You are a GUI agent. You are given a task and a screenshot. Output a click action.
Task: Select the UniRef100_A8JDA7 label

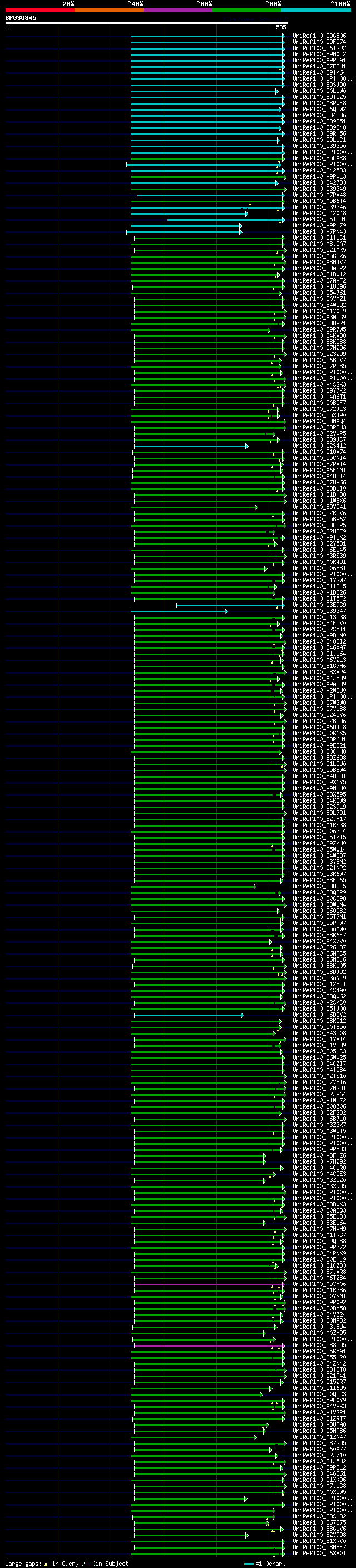(x=319, y=244)
